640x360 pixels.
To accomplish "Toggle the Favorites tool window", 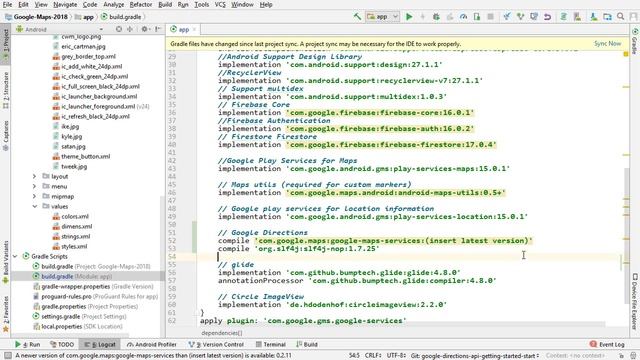I will 5,314.
